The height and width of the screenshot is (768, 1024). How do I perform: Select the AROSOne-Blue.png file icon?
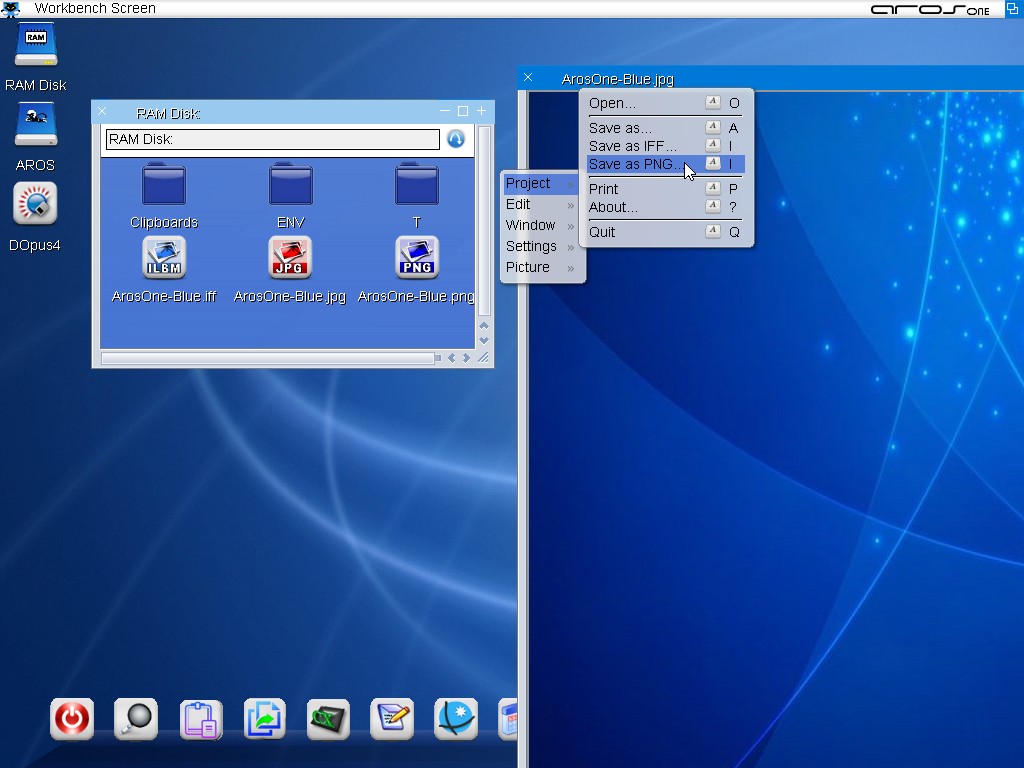tap(416, 258)
